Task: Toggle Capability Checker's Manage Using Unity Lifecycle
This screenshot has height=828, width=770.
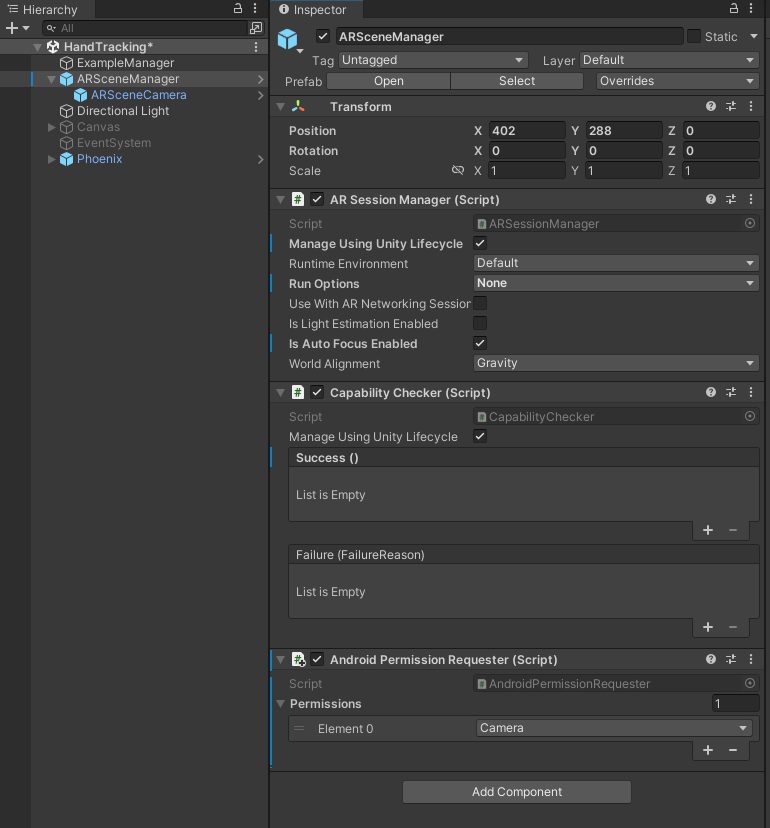Action: point(480,437)
